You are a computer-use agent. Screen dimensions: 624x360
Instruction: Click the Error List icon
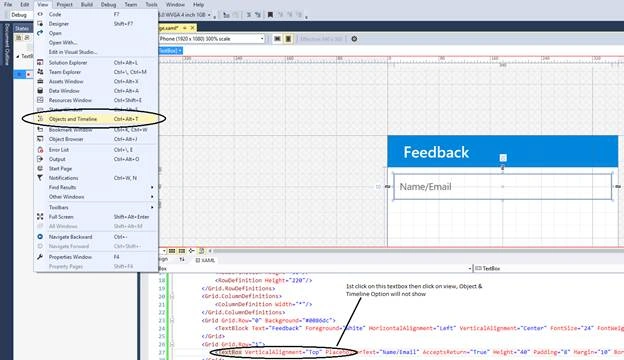click(40, 150)
